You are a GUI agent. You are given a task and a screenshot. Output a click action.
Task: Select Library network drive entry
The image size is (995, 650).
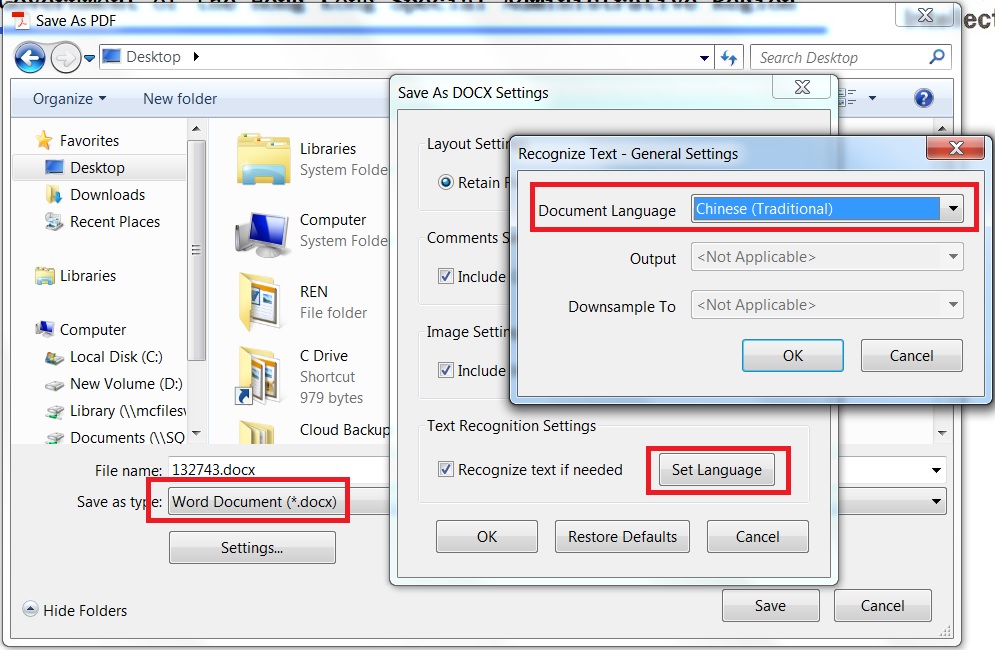tap(127, 411)
